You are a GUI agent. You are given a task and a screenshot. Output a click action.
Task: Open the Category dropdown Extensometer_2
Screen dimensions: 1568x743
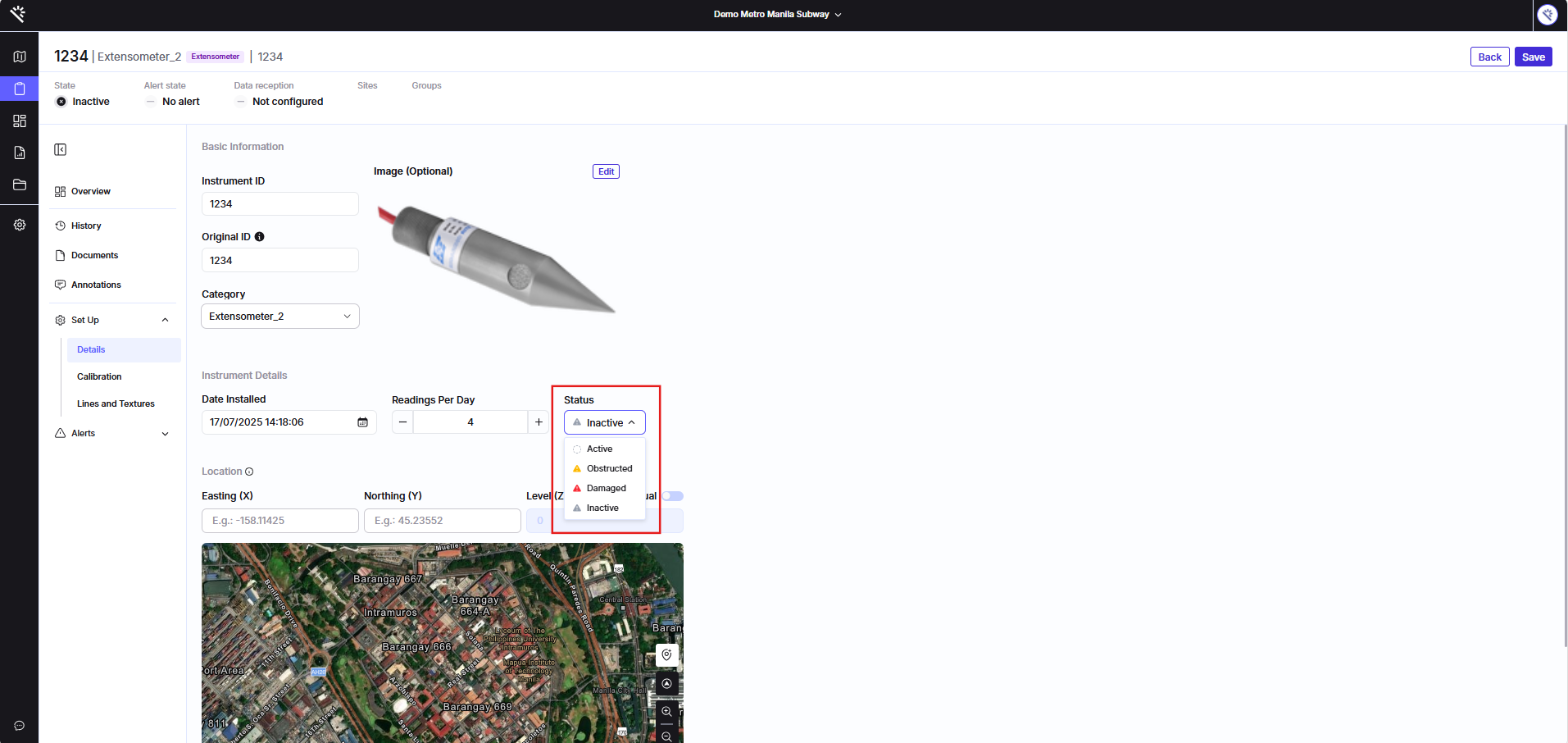tap(280, 317)
